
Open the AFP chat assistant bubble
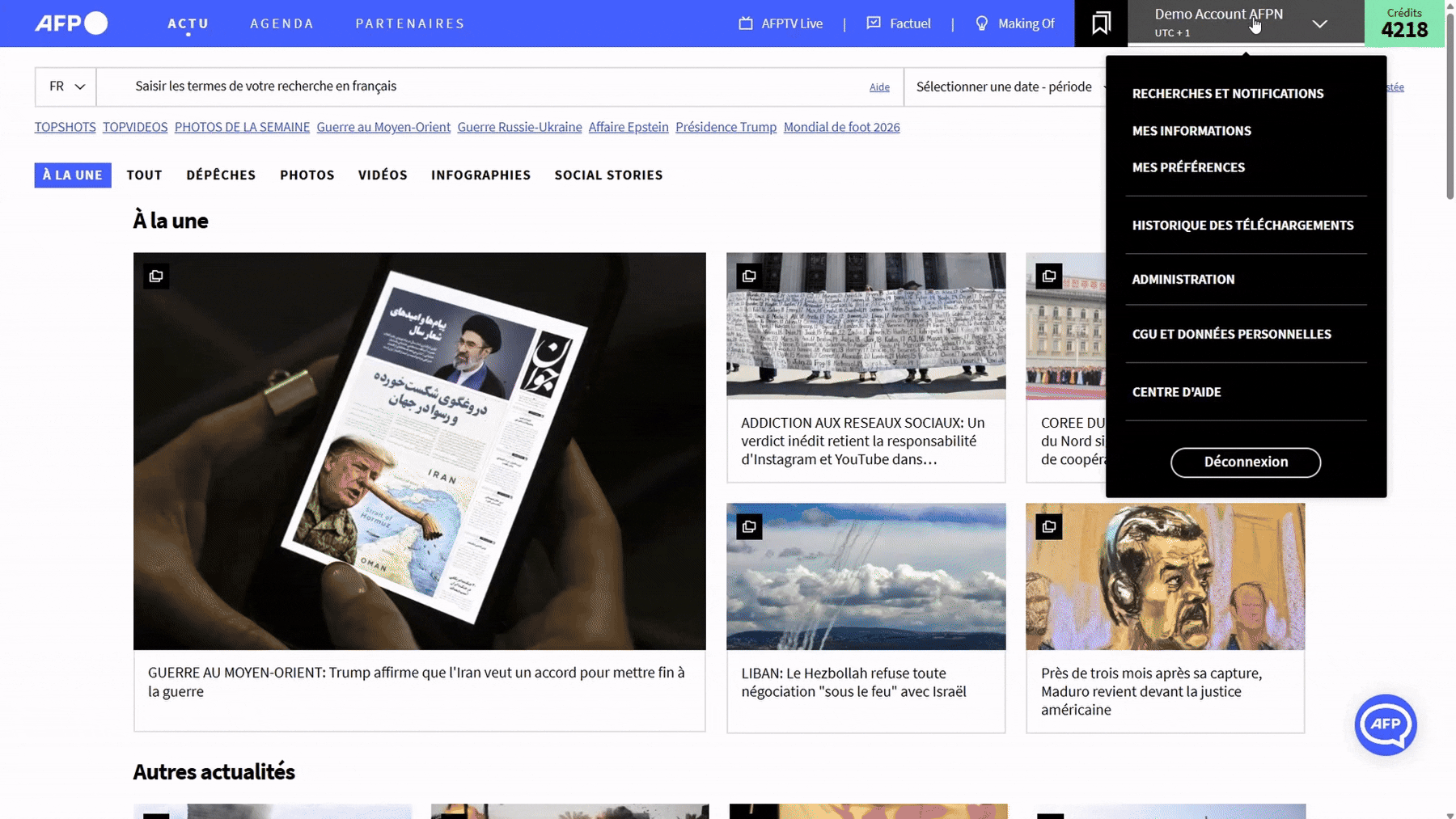(1385, 724)
